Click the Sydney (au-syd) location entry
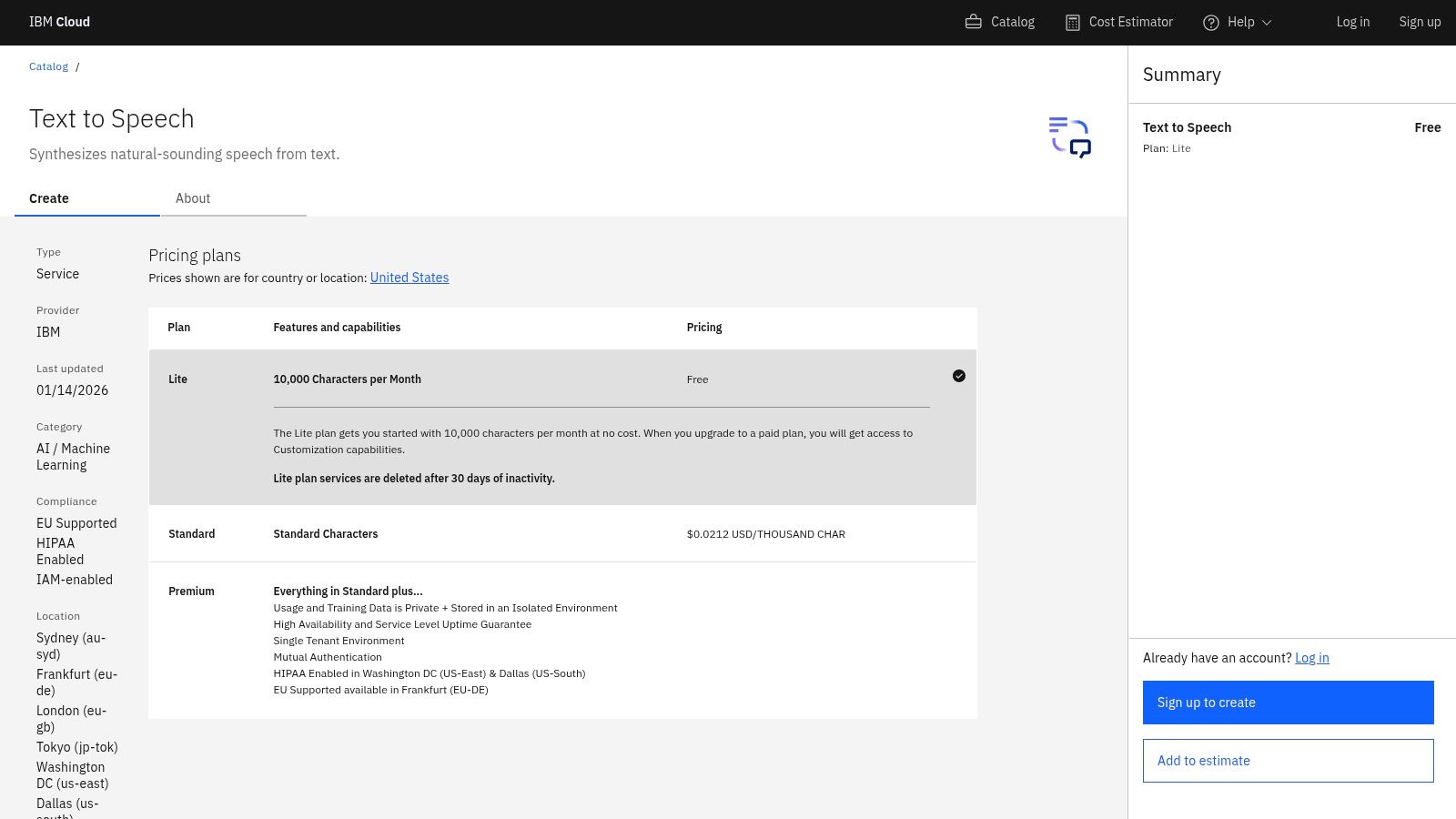 (70, 646)
